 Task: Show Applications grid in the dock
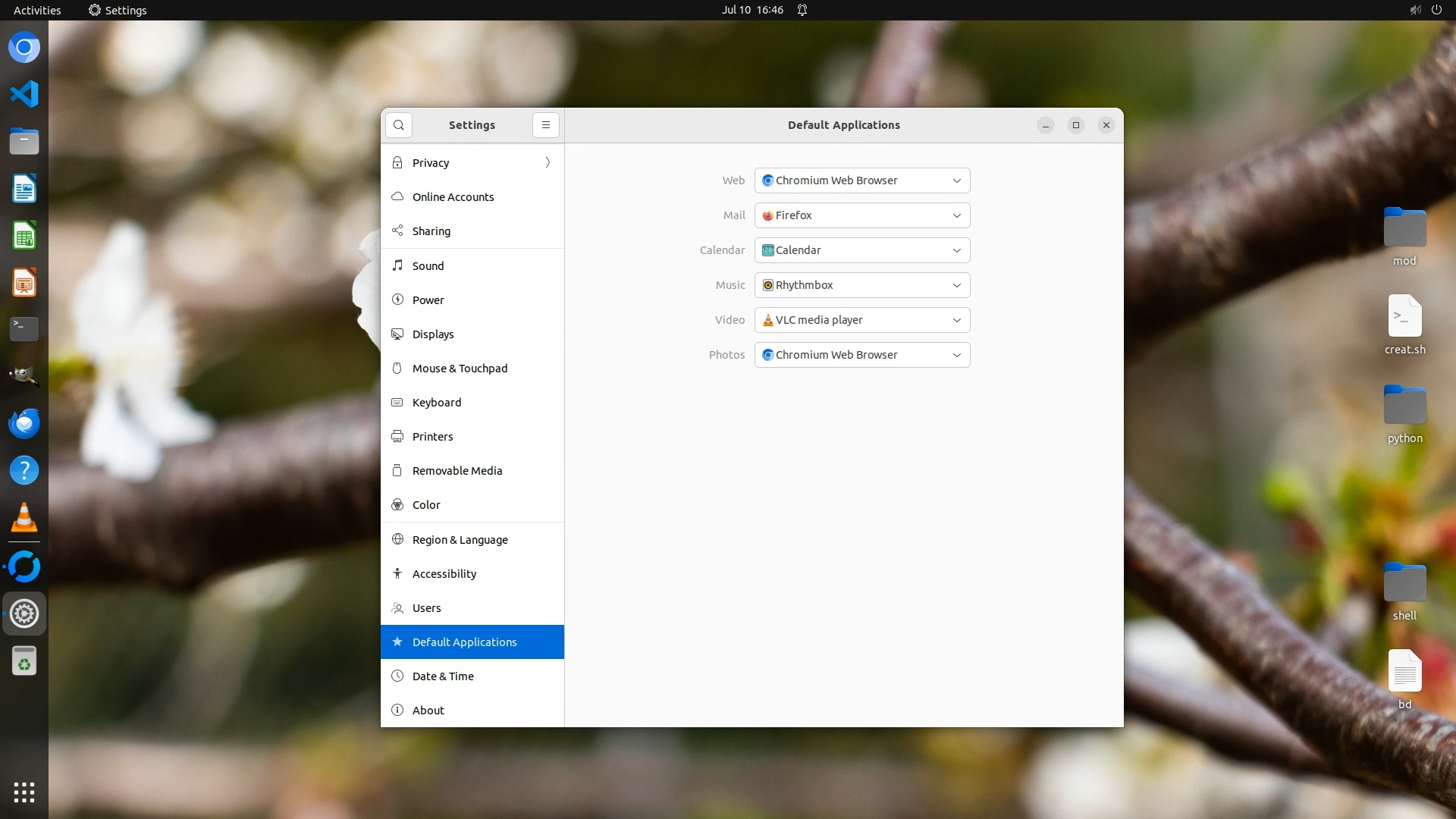(x=24, y=792)
